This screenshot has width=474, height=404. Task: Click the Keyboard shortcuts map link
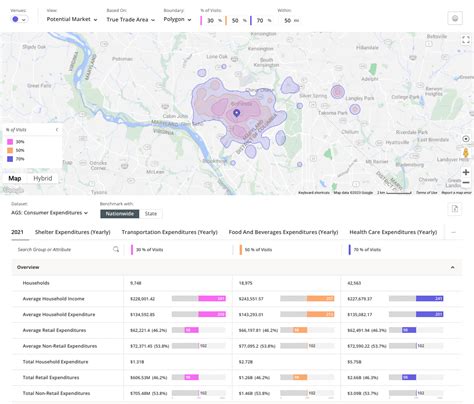314,193
